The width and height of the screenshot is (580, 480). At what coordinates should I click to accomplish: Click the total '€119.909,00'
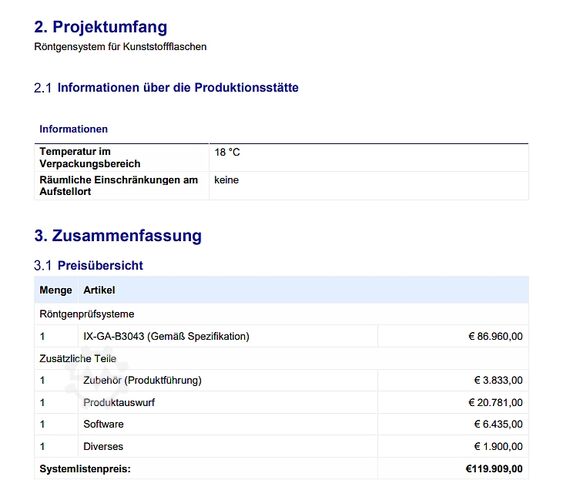(x=494, y=469)
